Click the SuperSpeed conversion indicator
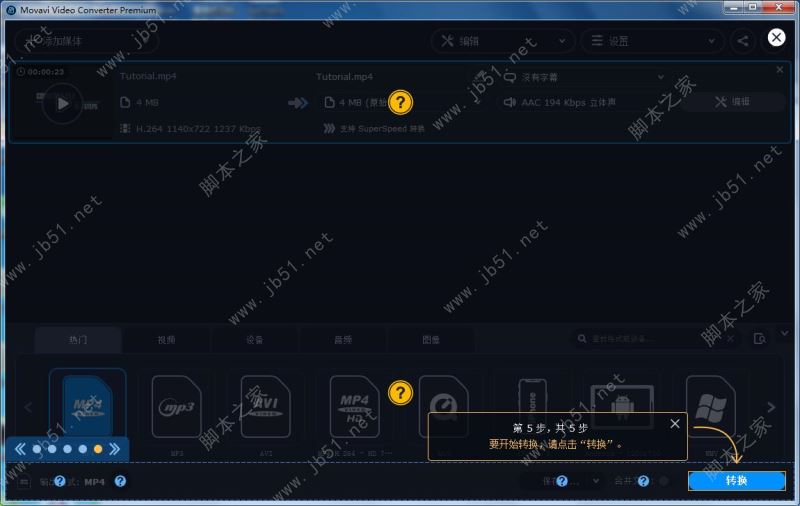800x506 pixels. [x=374, y=129]
